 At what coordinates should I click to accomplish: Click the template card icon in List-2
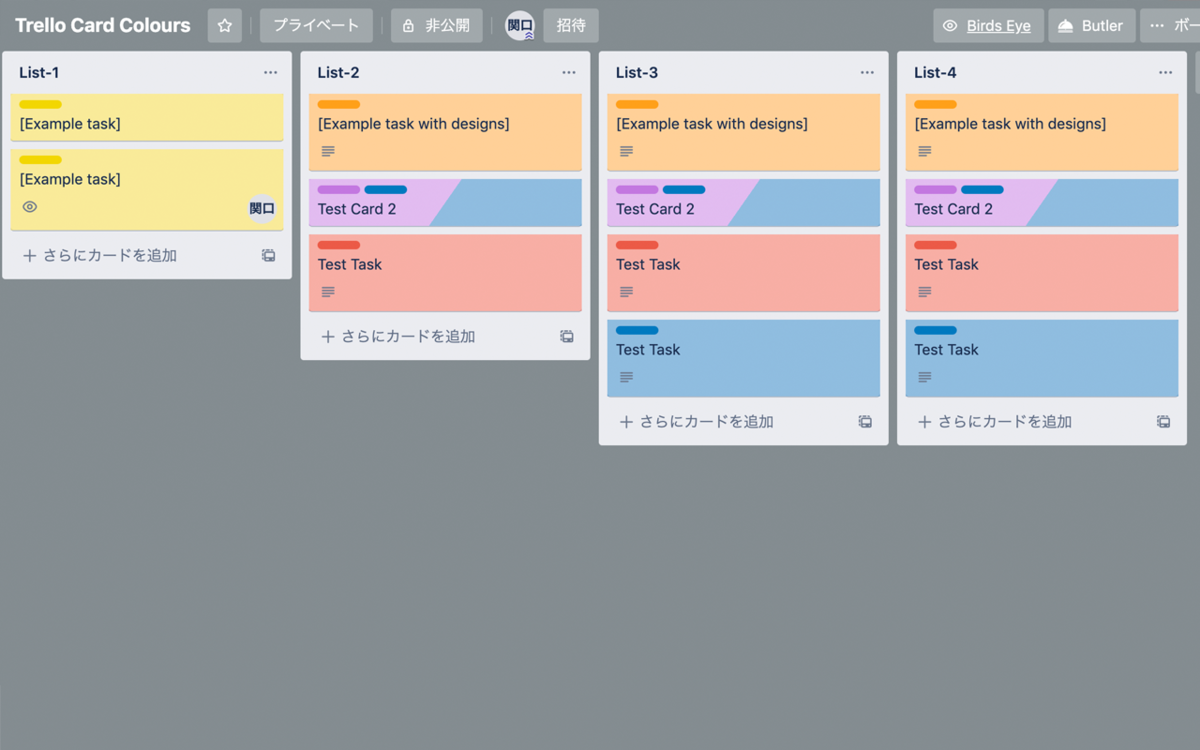[567, 337]
